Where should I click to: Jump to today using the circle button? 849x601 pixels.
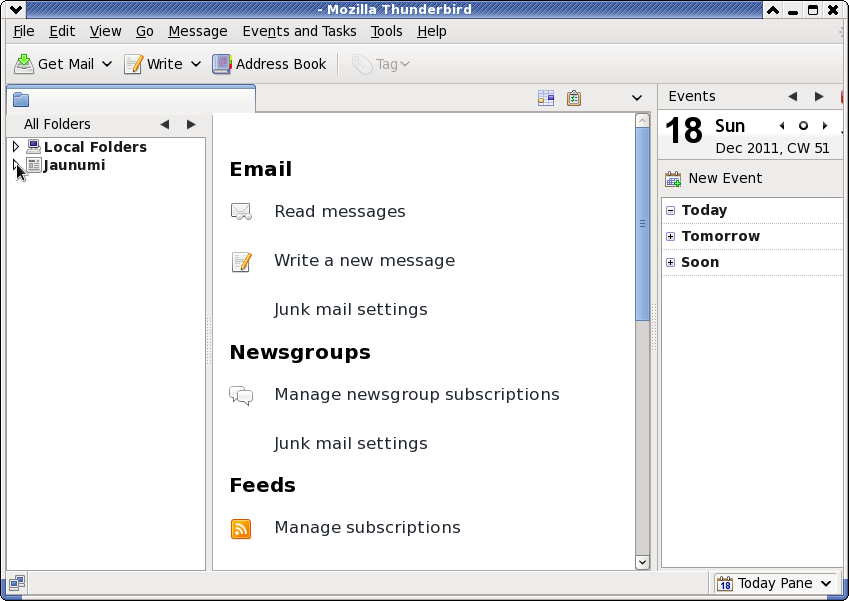pos(804,126)
